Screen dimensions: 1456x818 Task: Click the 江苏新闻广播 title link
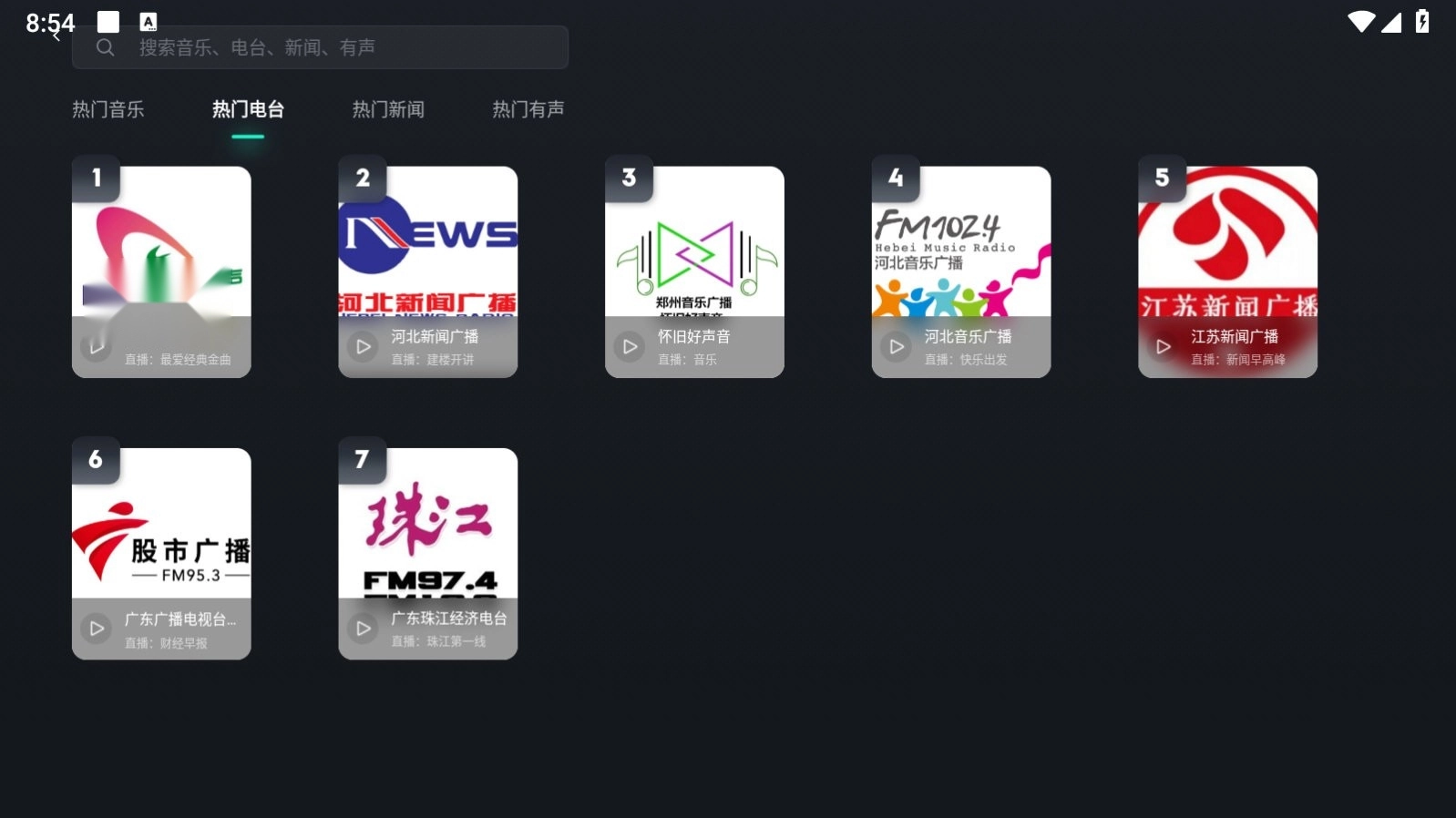click(x=1234, y=336)
